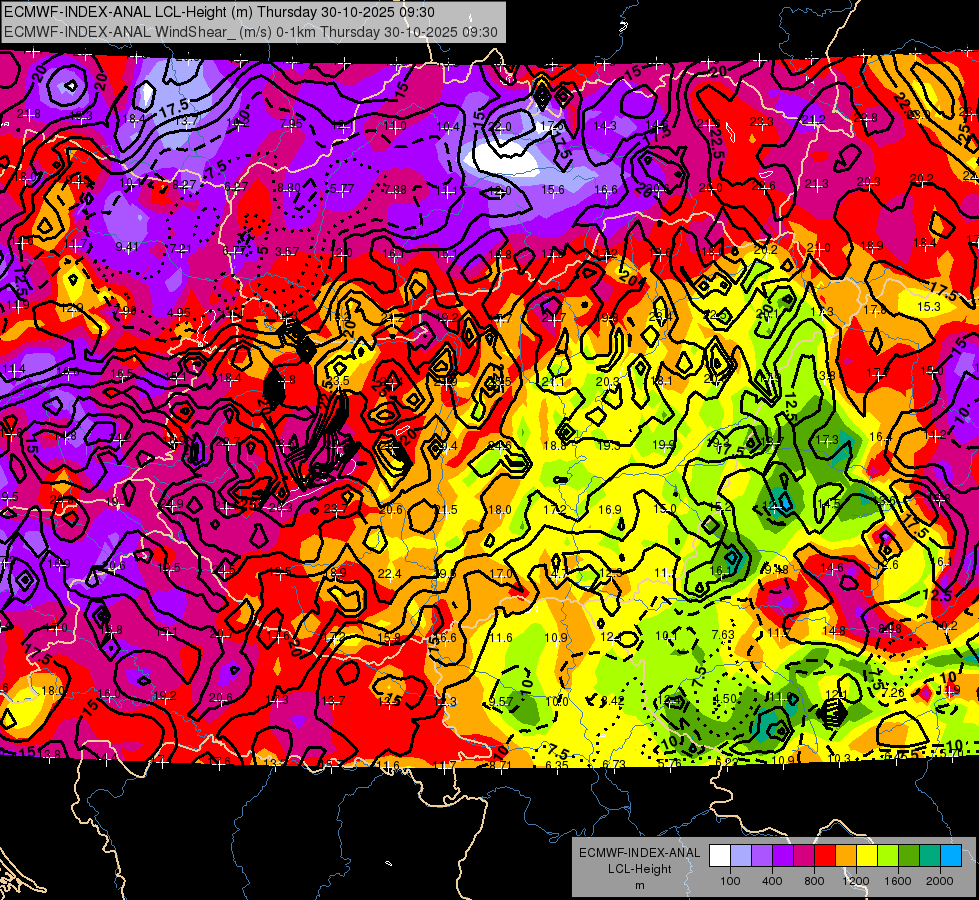Click the wind shear value 7.63
The height and width of the screenshot is (900, 979).
tap(723, 635)
